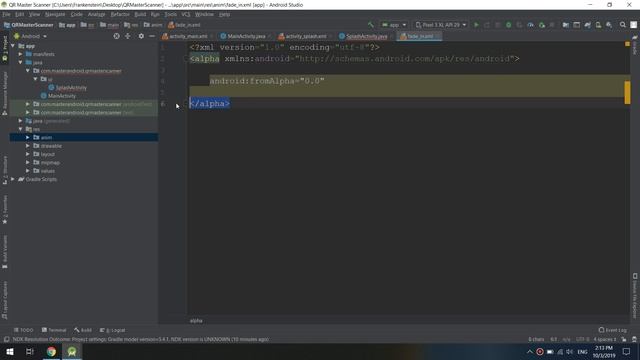Screen dimensions: 640x360
Task: Click the Apply Changes icon next to Run
Action: (x=487, y=25)
